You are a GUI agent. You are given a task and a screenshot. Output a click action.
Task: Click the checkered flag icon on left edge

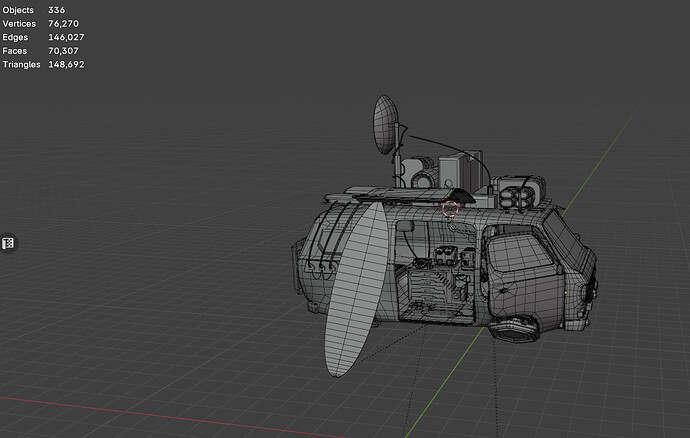coord(8,243)
